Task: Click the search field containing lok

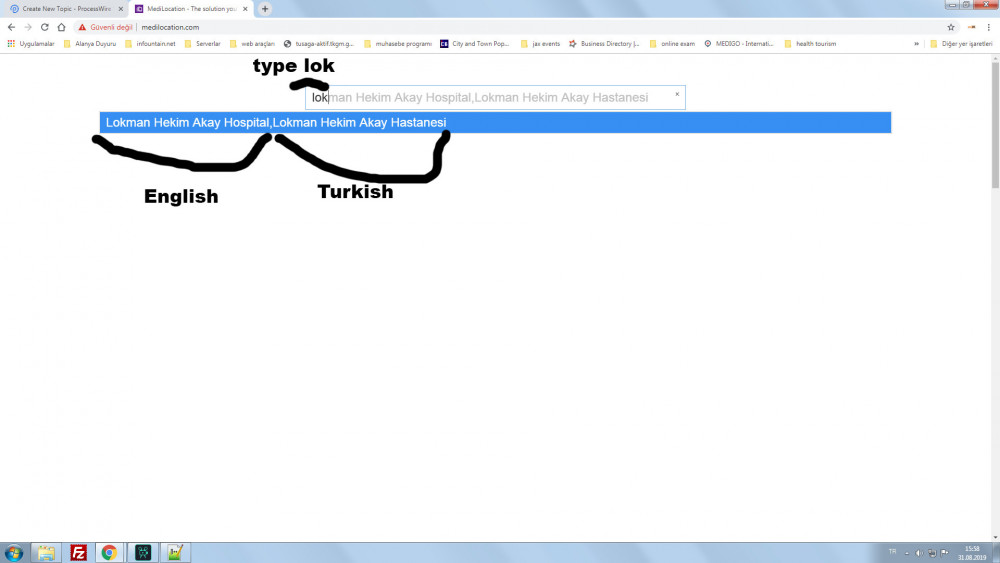Action: click(x=495, y=98)
